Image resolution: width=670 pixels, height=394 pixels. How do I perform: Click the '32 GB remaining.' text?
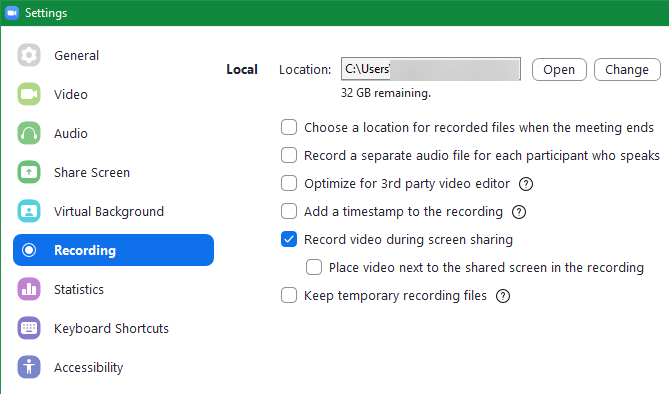[386, 93]
